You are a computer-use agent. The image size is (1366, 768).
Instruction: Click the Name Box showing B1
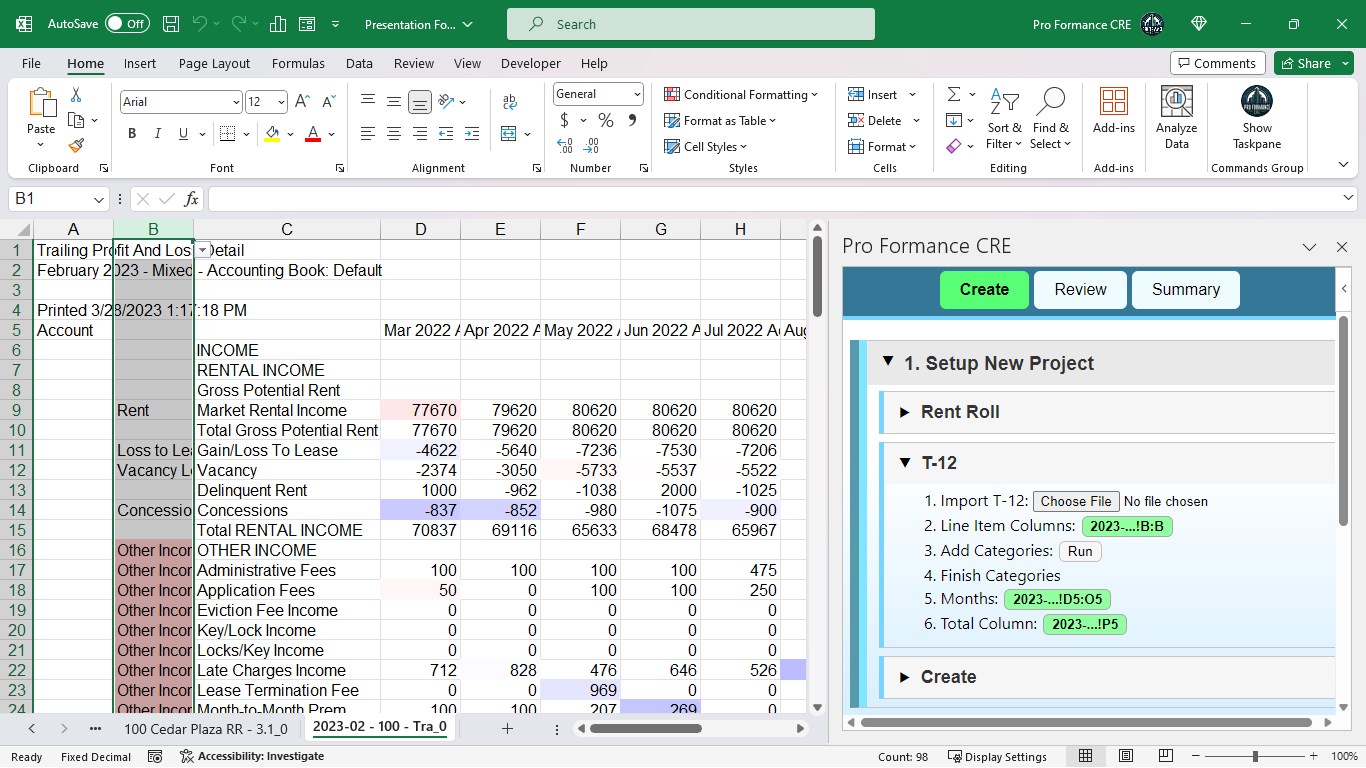coord(50,199)
